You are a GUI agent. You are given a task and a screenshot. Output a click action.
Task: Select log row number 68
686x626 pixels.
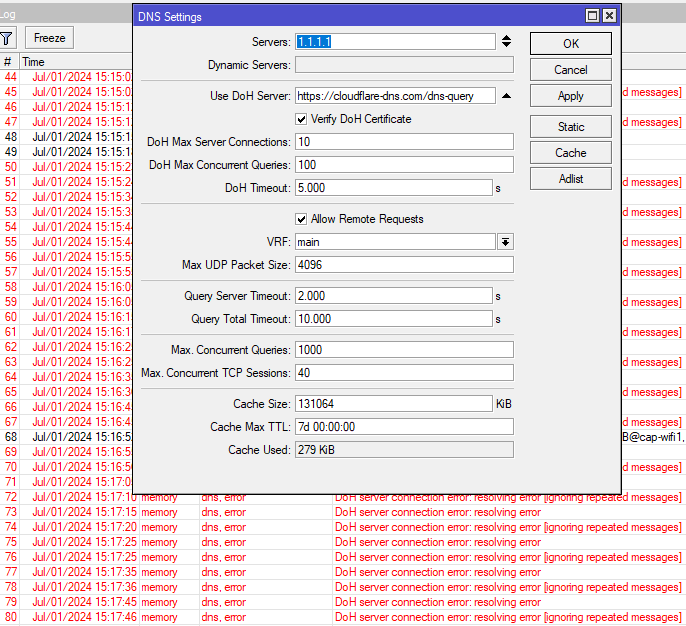10,437
